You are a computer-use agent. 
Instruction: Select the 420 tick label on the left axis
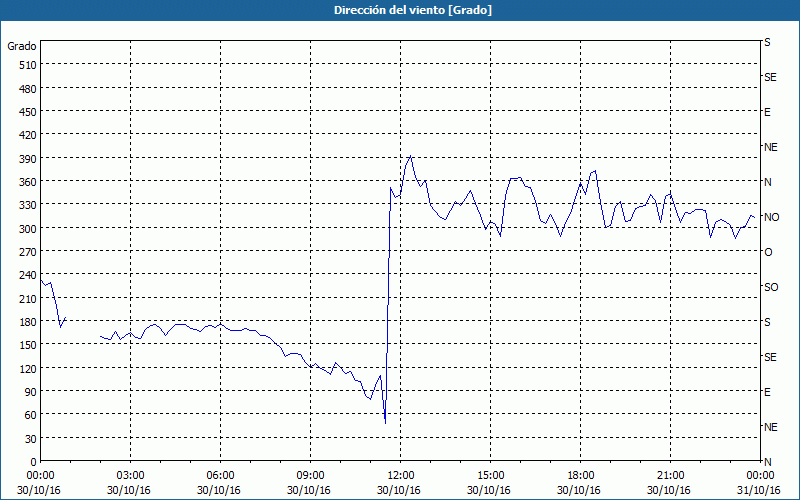coord(28,135)
